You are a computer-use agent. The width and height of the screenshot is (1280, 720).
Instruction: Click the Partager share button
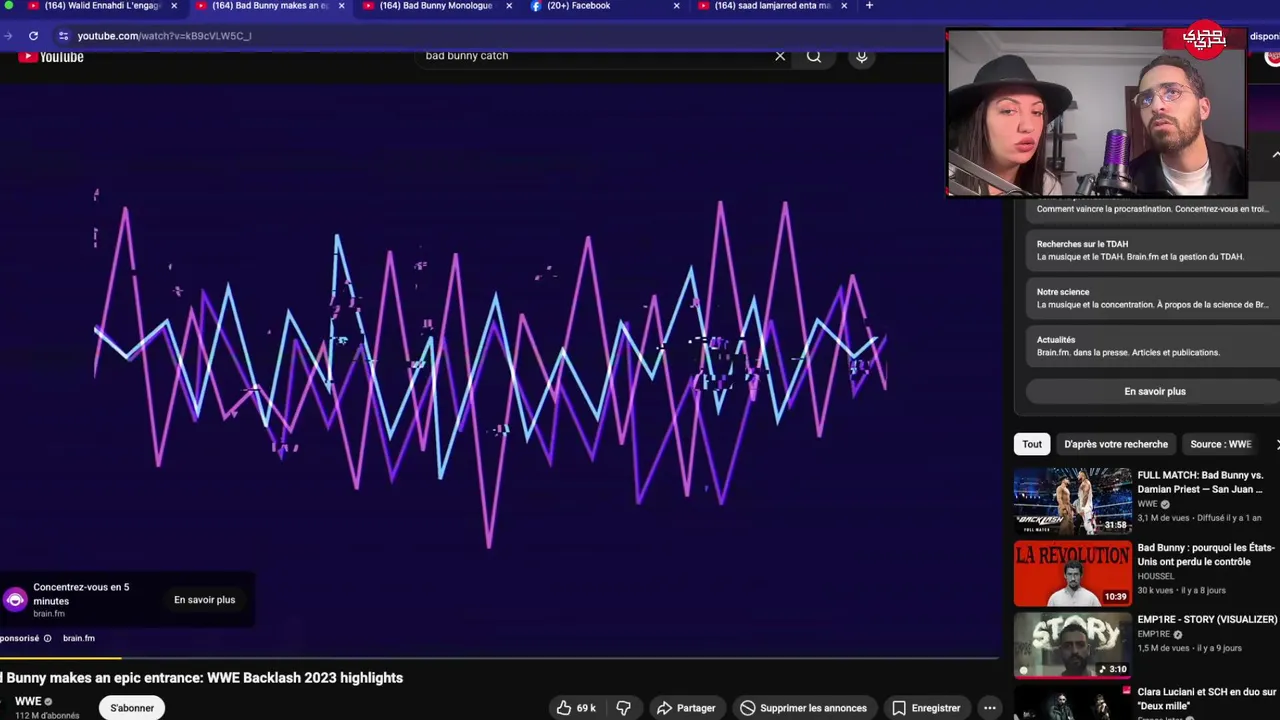pyautogui.click(x=686, y=708)
